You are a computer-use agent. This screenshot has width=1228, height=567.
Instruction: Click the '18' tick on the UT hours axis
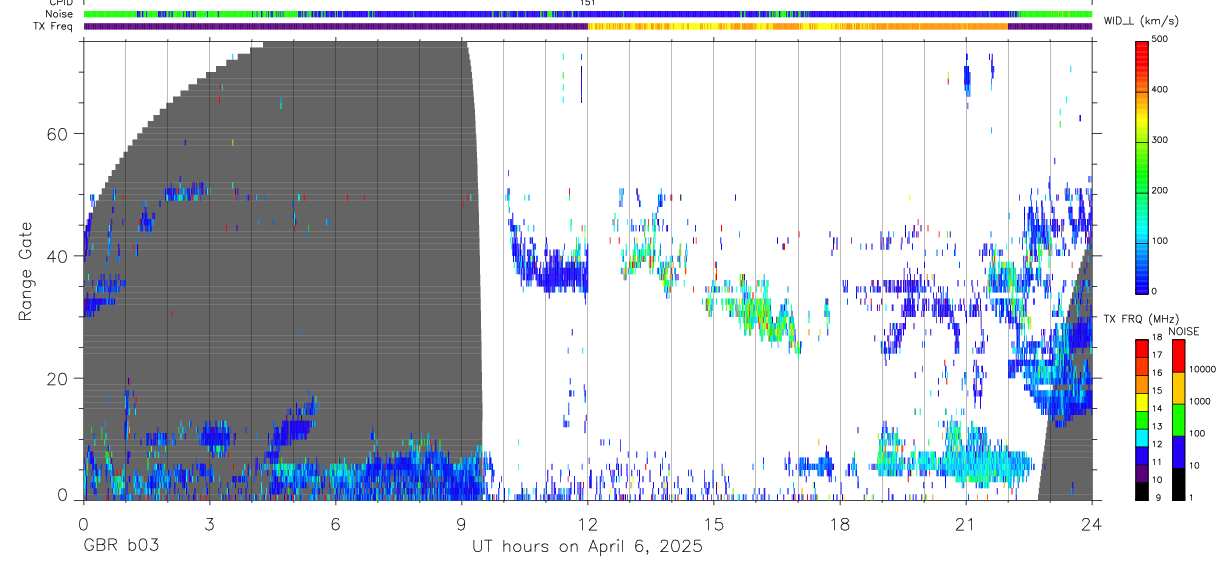(839, 524)
